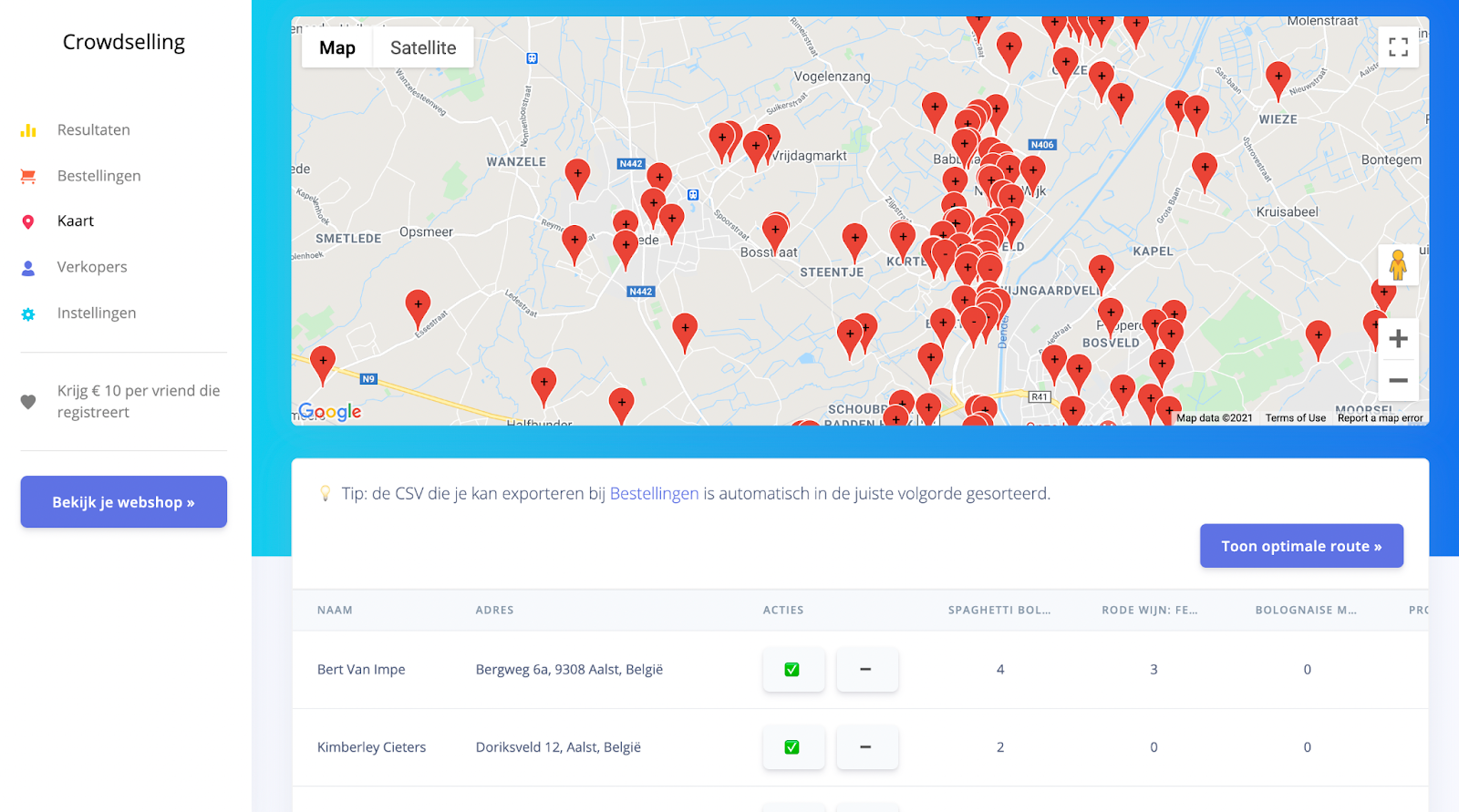1459x812 pixels.
Task: Click the ACTIES column header
Action: pos(783,611)
